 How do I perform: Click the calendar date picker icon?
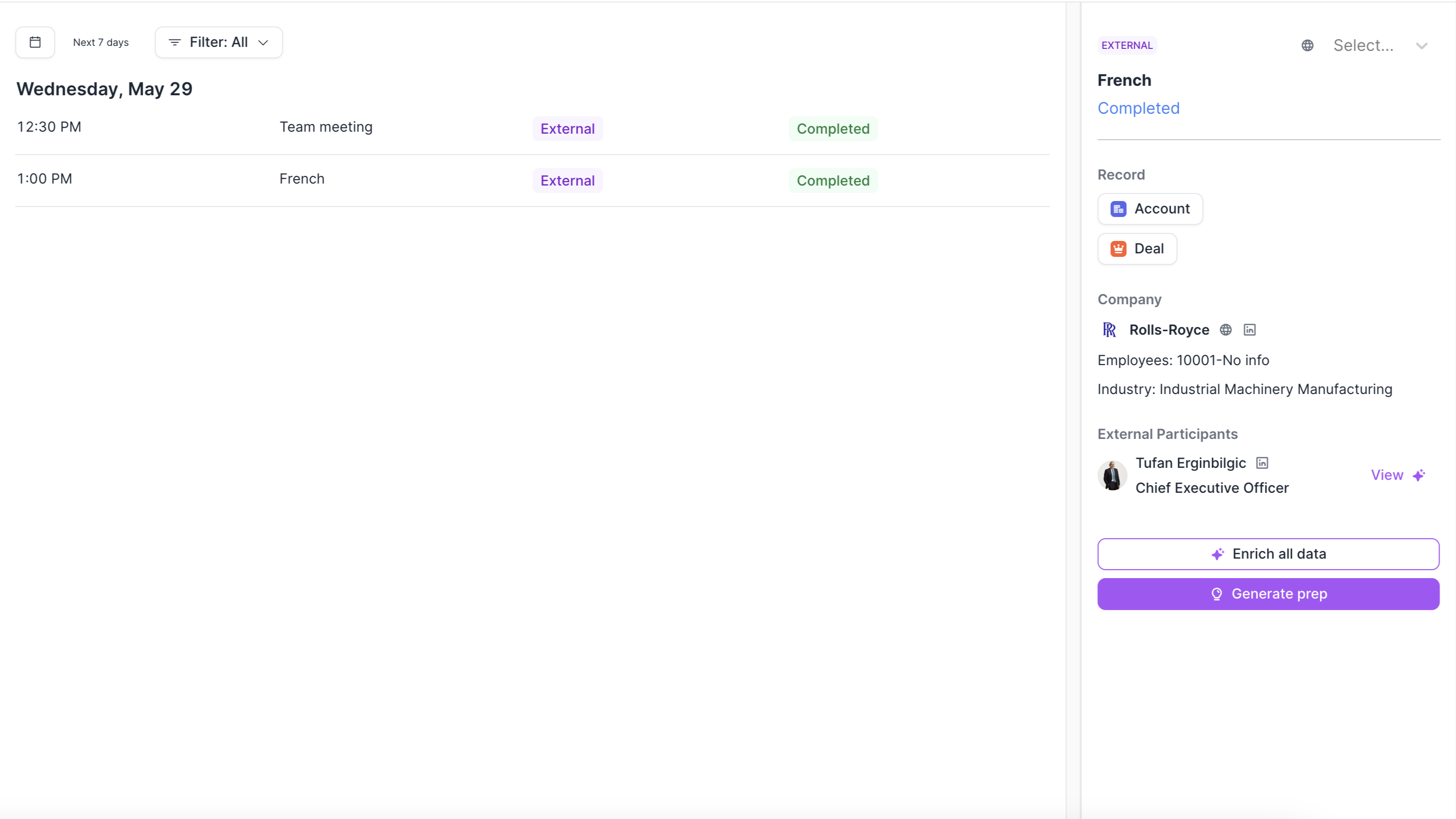point(35,42)
